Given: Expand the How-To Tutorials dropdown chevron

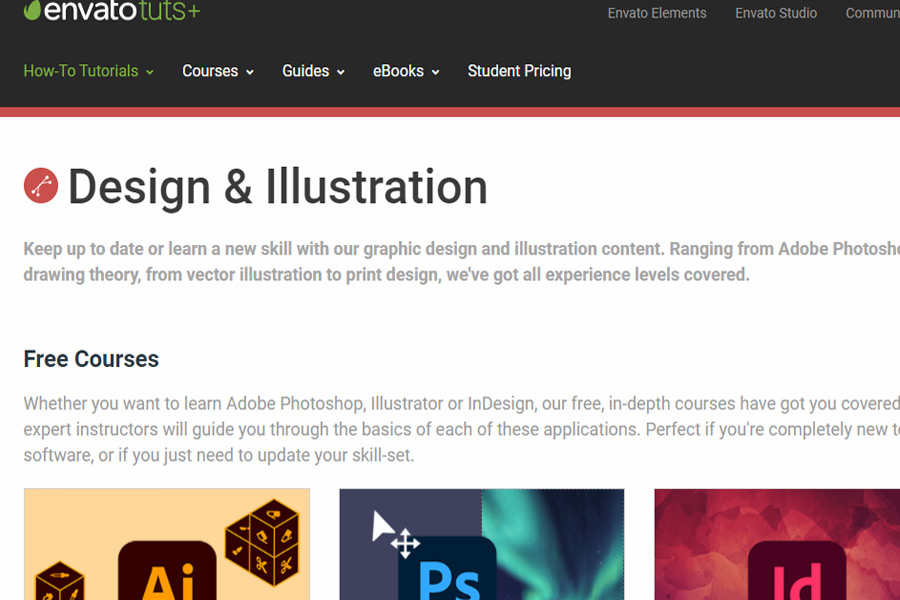Looking at the screenshot, I should (x=150, y=72).
